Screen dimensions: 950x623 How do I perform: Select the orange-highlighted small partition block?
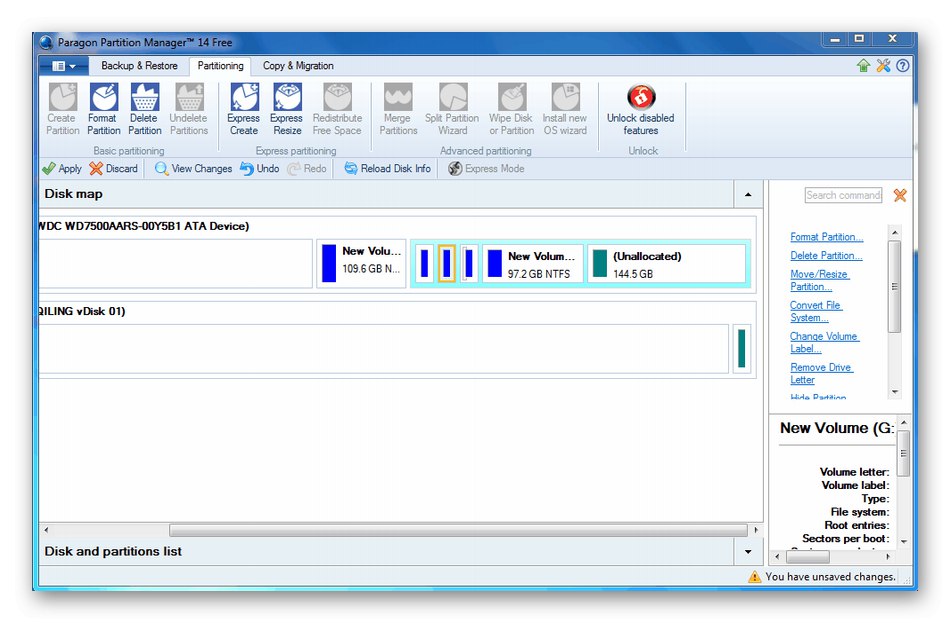click(x=447, y=264)
